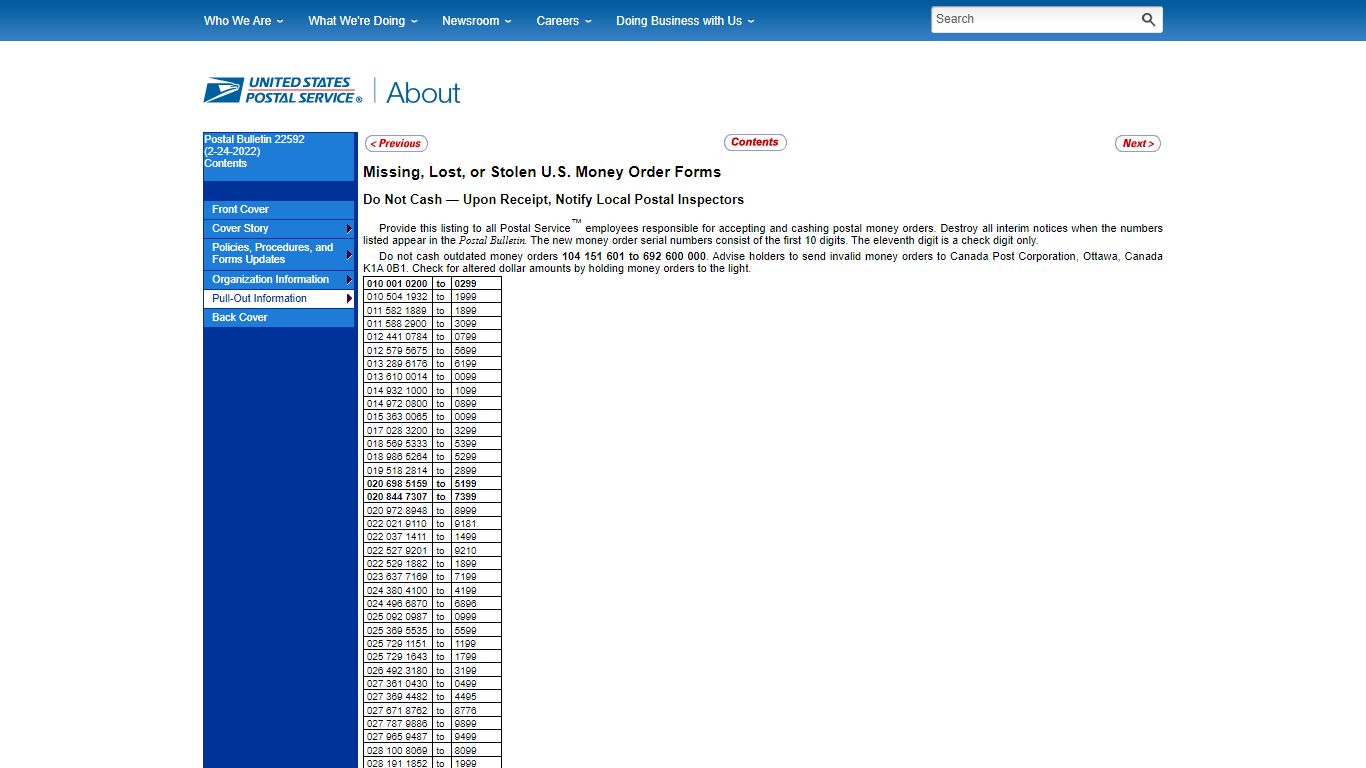Click bold serial number 020 844 7307
The height and width of the screenshot is (768, 1366).
(397, 497)
